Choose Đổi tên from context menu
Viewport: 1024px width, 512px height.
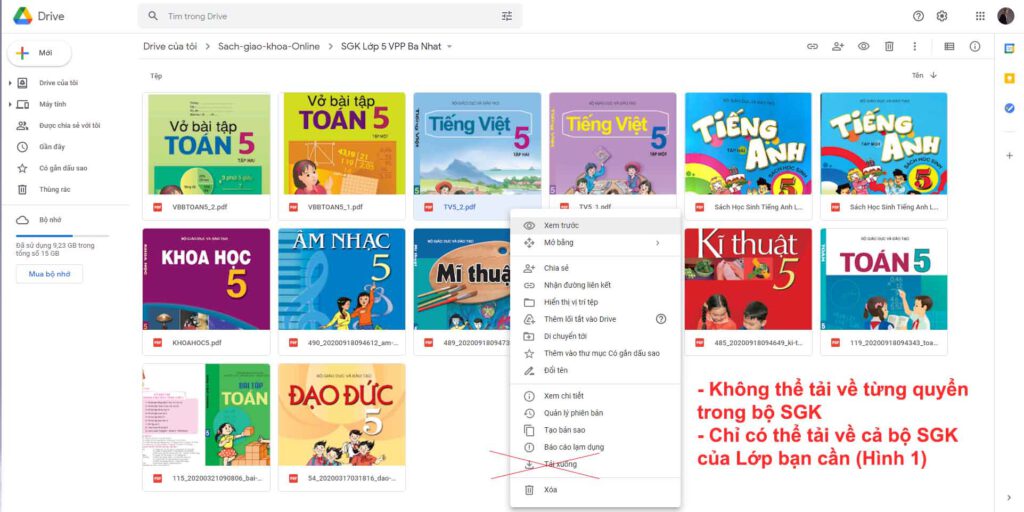595,370
